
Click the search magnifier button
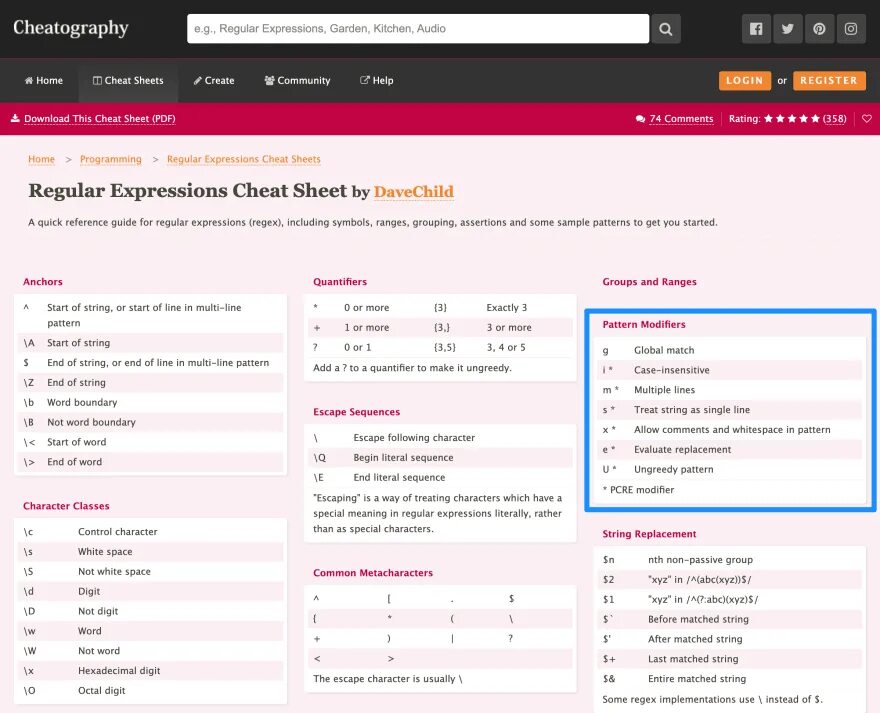pos(666,29)
